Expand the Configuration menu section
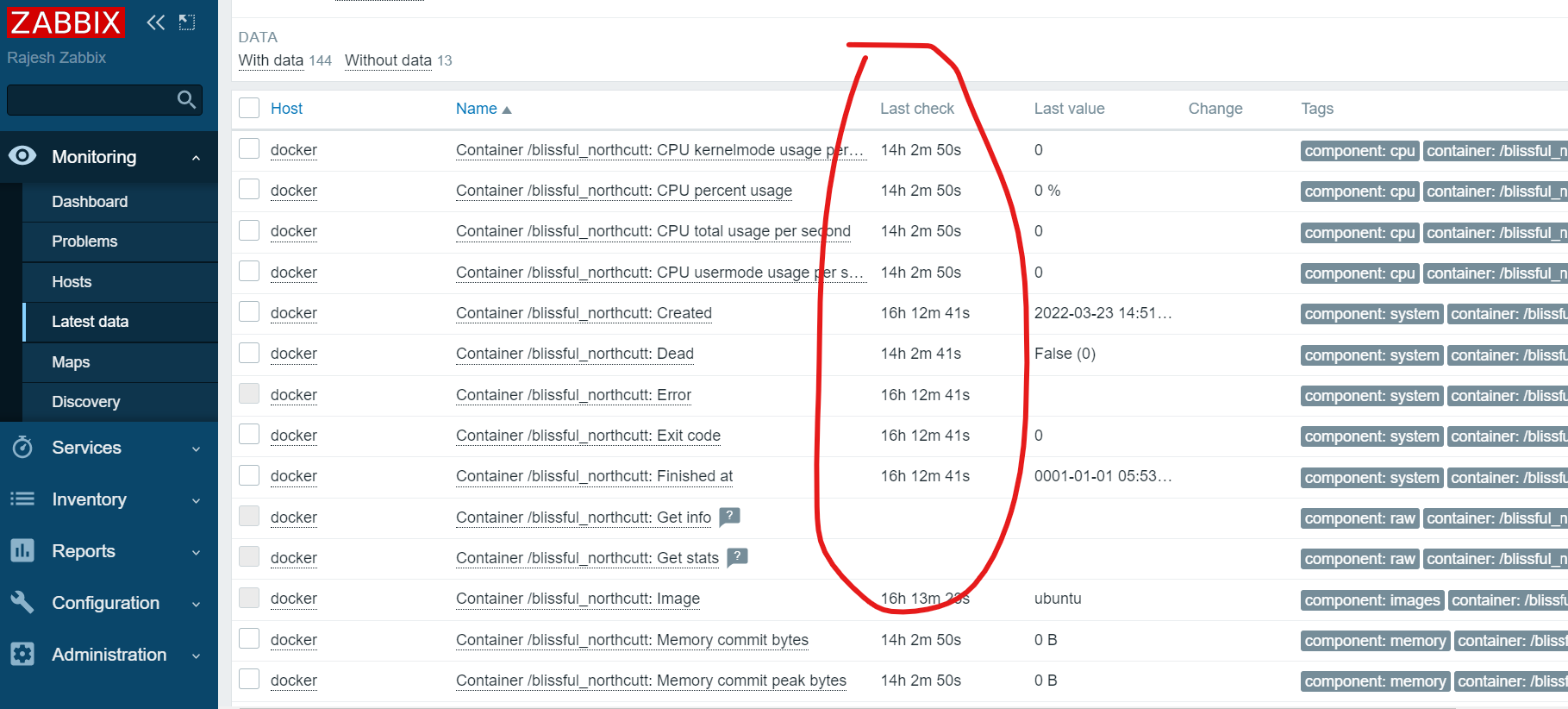Image resolution: width=1568 pixels, height=709 pixels. pos(196,604)
